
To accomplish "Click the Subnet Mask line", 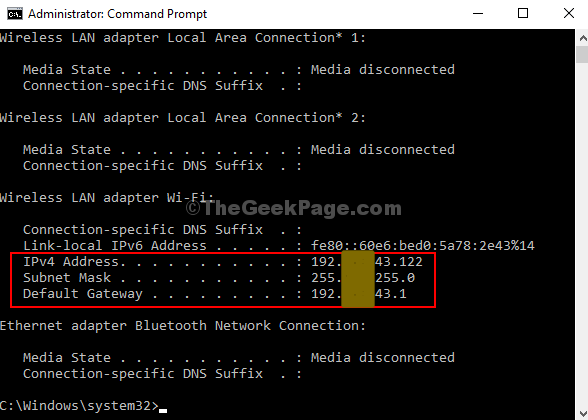I will pyautogui.click(x=219, y=278).
